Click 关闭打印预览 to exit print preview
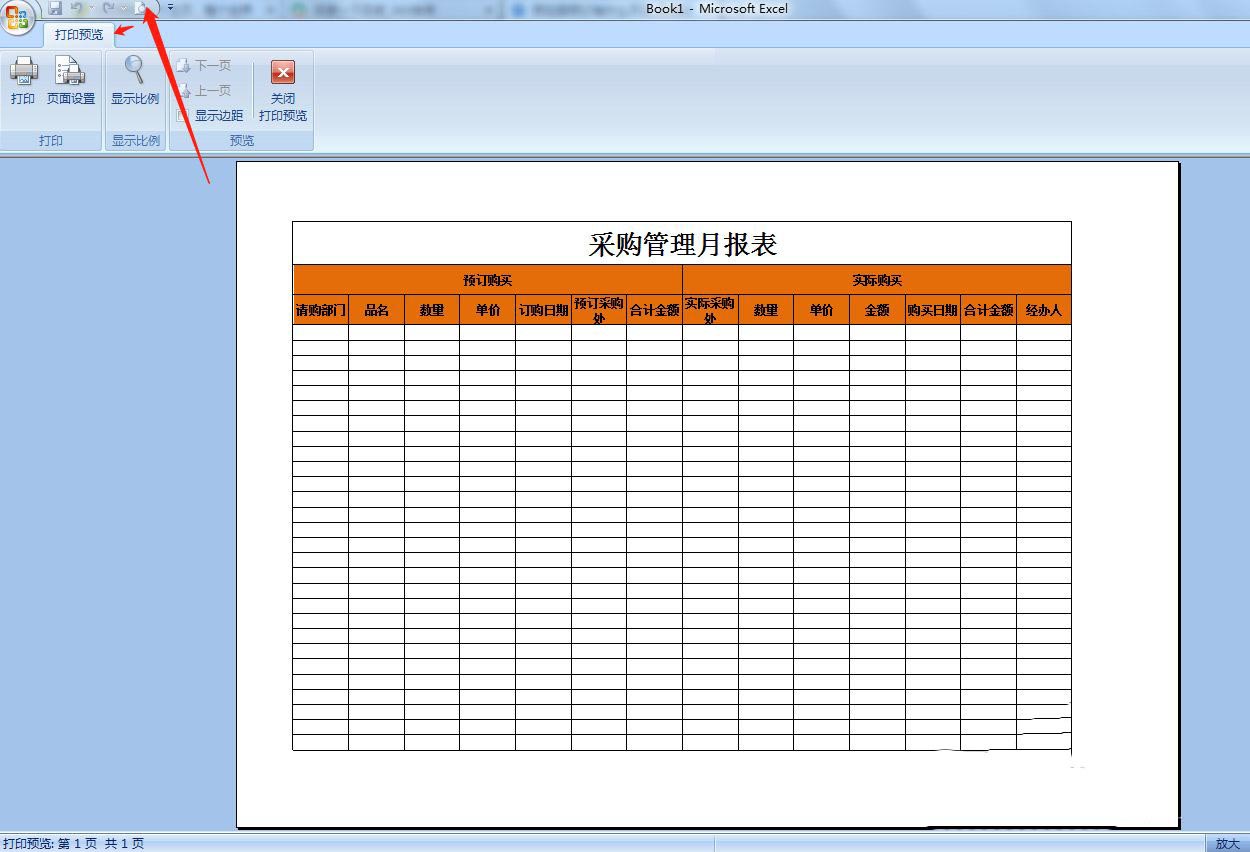Viewport: 1250px width, 852px height. (283, 90)
